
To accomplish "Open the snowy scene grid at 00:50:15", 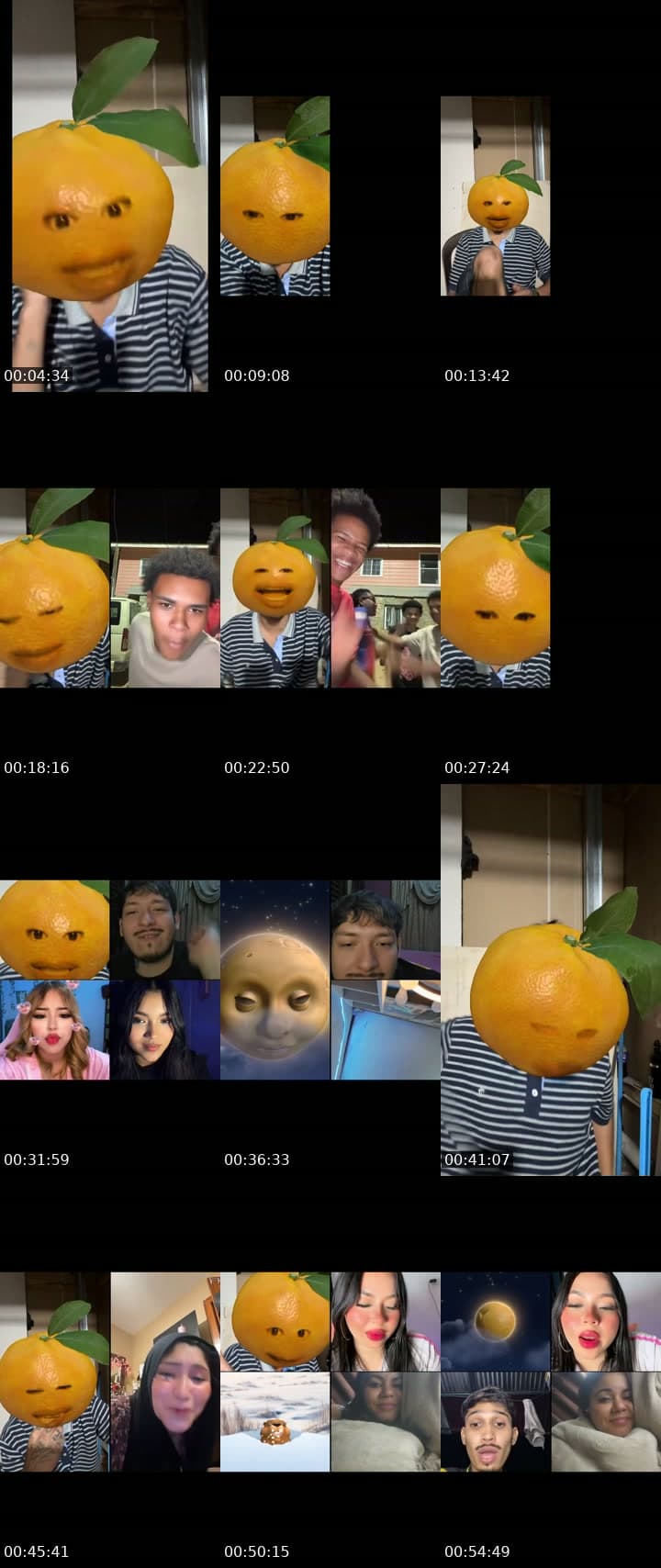I will (330, 1372).
